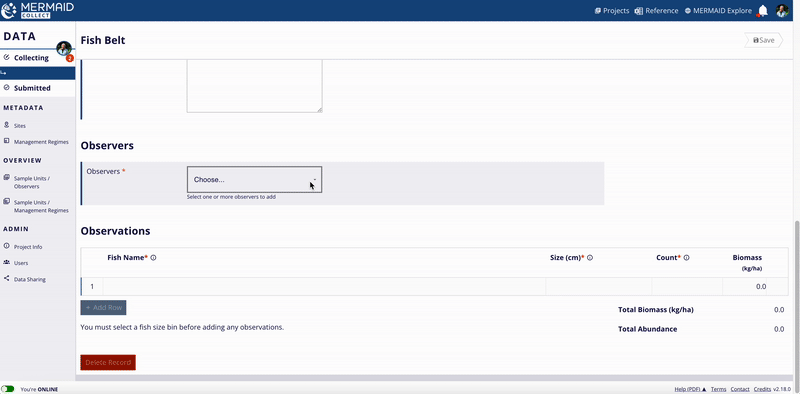Click the Observations heading
This screenshot has width=800, height=394.
pos(115,231)
